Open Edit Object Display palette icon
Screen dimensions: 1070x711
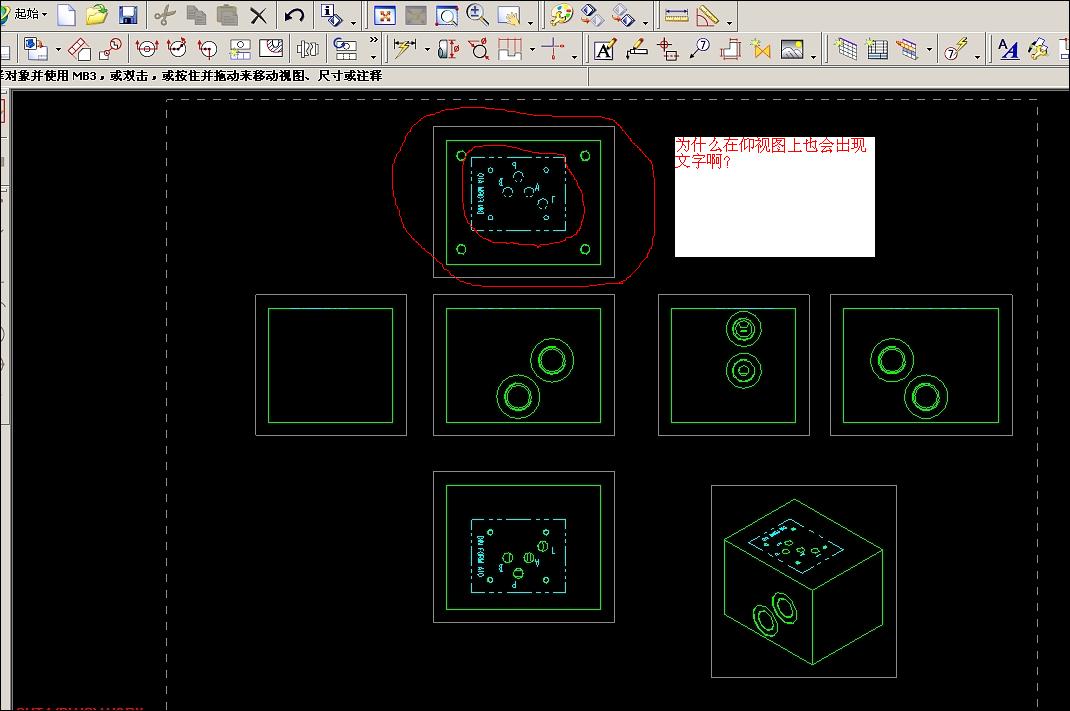pos(561,14)
